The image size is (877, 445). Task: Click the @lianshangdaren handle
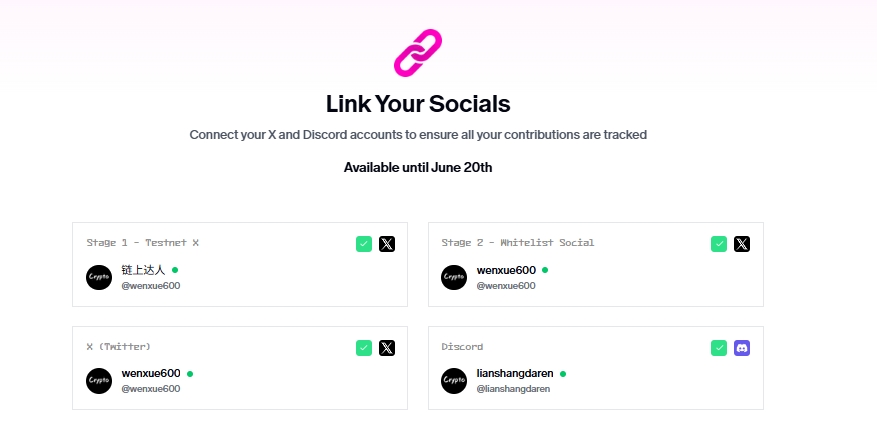pyautogui.click(x=513, y=389)
